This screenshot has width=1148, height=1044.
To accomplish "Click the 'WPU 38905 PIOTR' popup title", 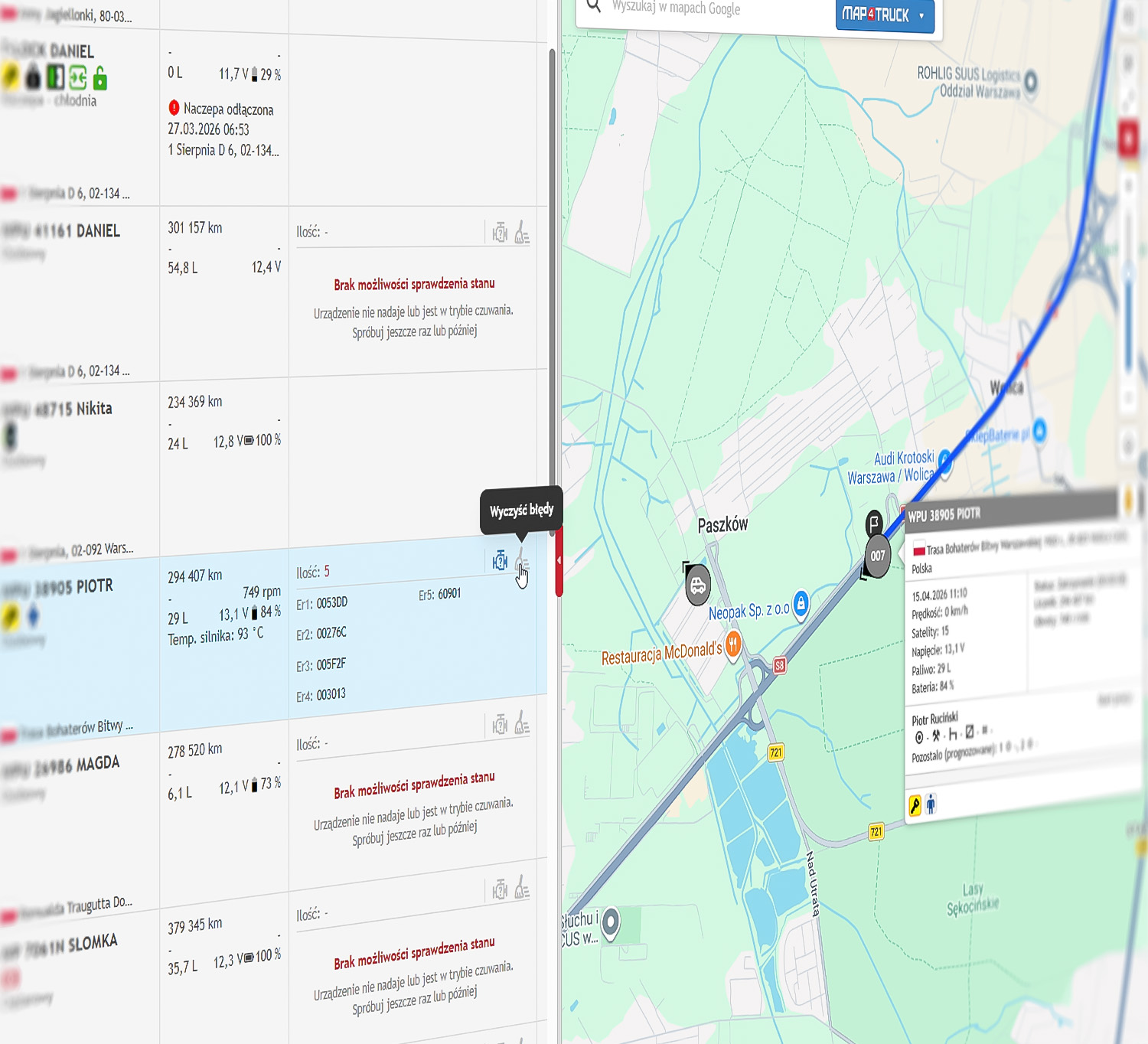I will coord(944,515).
